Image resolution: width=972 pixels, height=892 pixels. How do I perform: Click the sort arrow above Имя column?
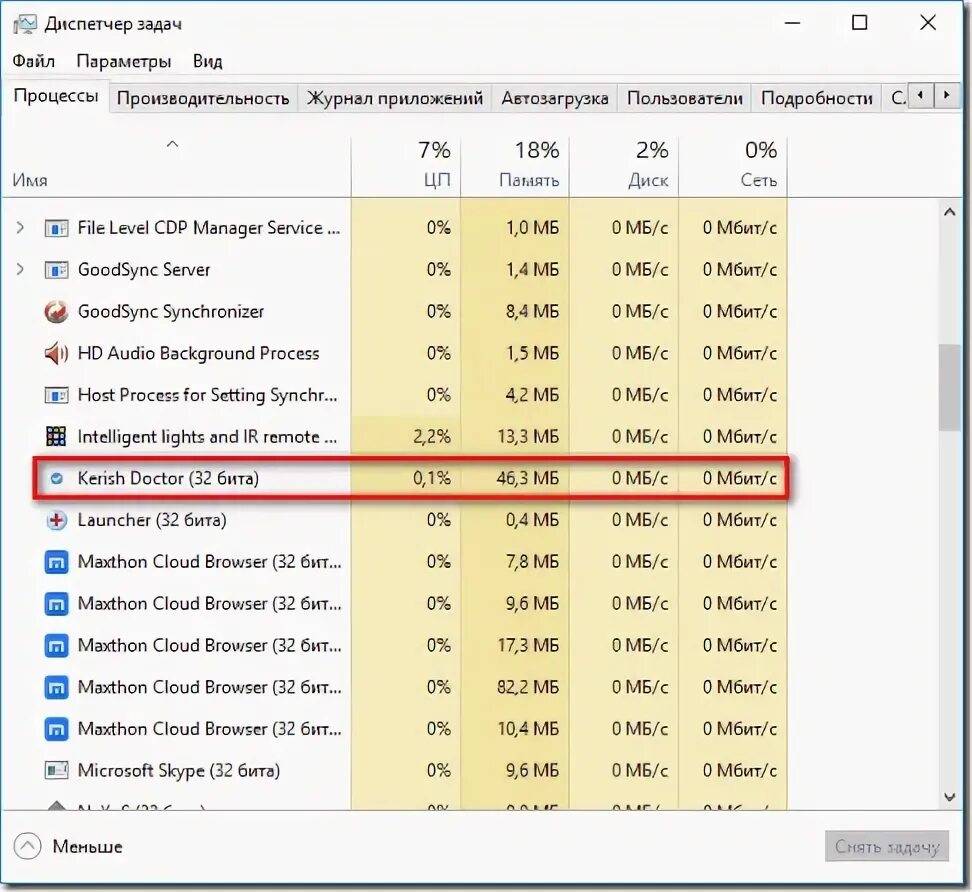(172, 144)
